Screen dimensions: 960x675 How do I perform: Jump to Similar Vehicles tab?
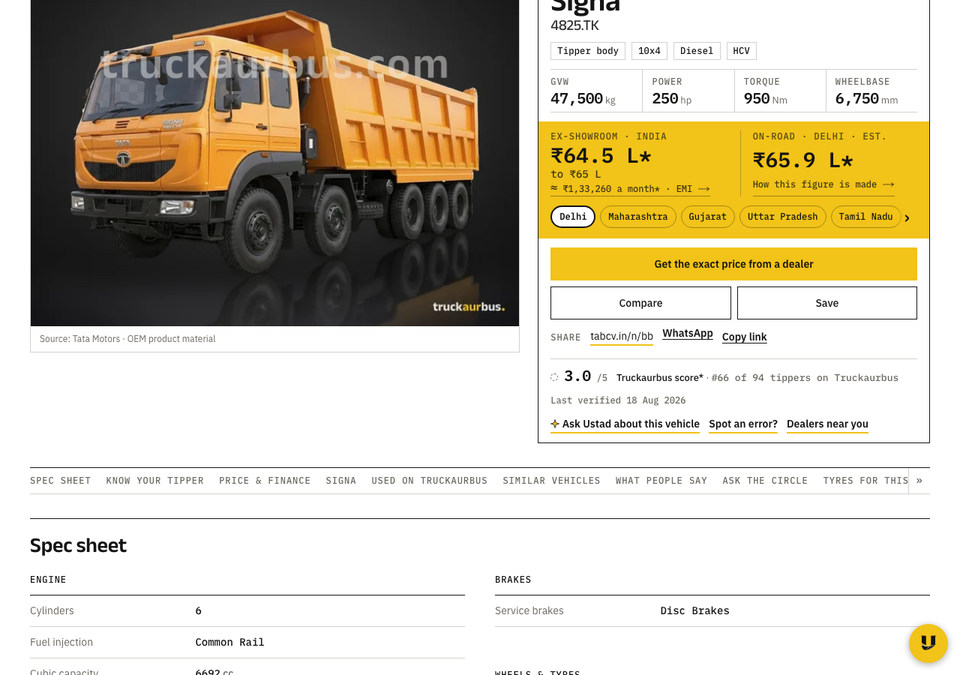(551, 481)
